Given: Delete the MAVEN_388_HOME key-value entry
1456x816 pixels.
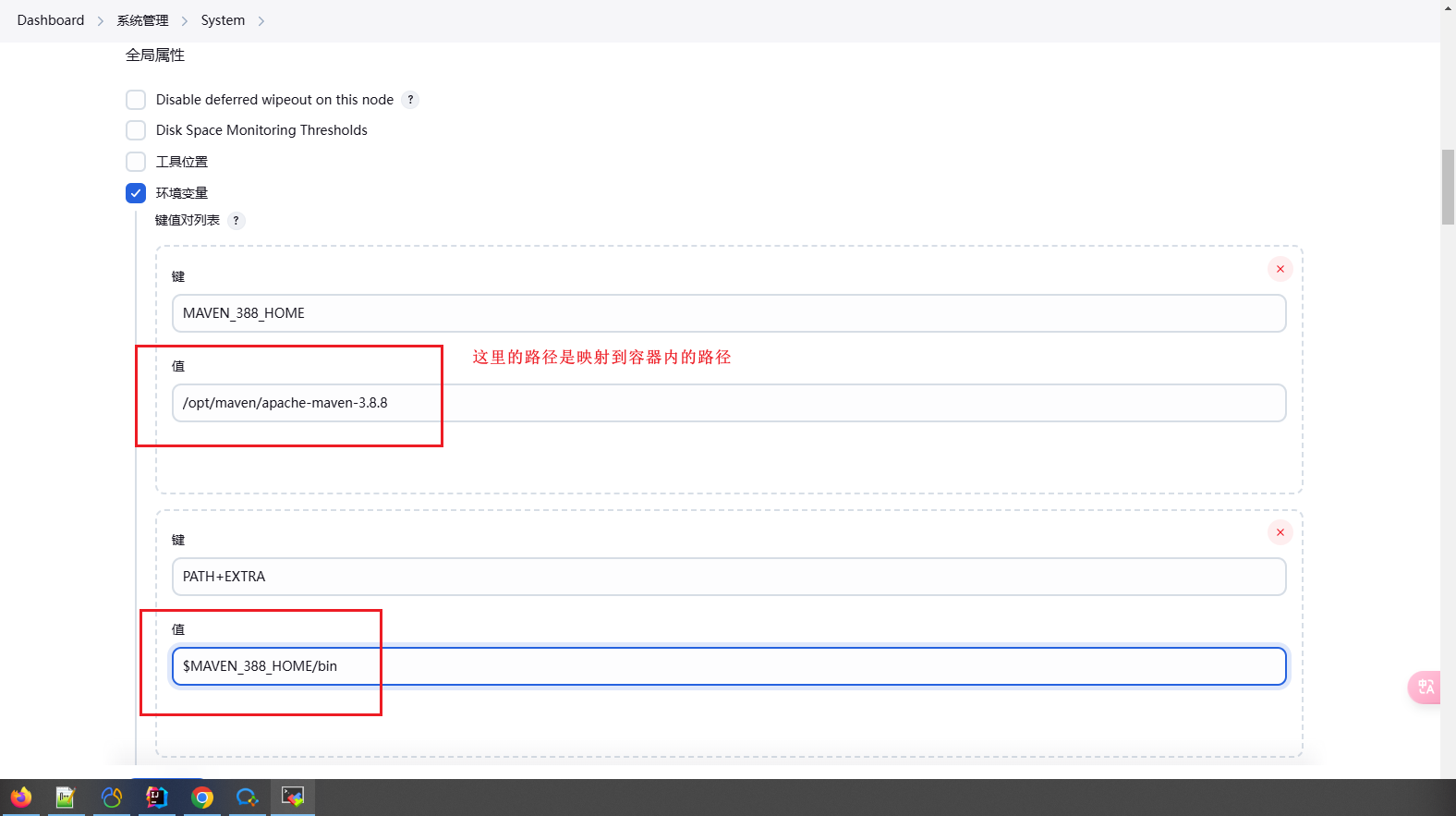Looking at the screenshot, I should (x=1280, y=269).
